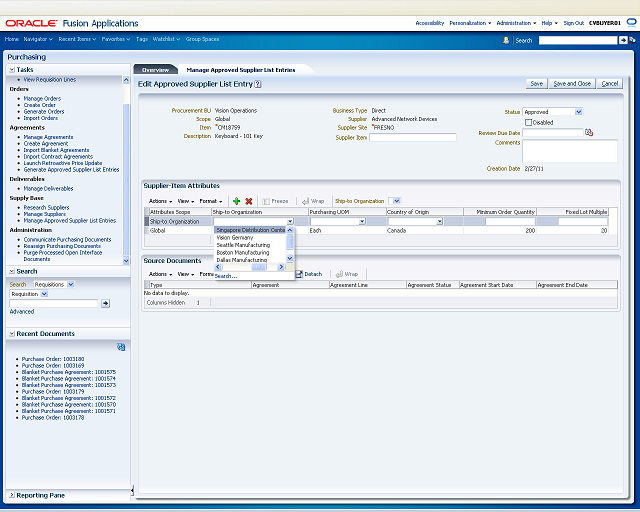Click Wrap in Source Documents toolbar
Viewport: 640px width, 512px height.
[347, 274]
